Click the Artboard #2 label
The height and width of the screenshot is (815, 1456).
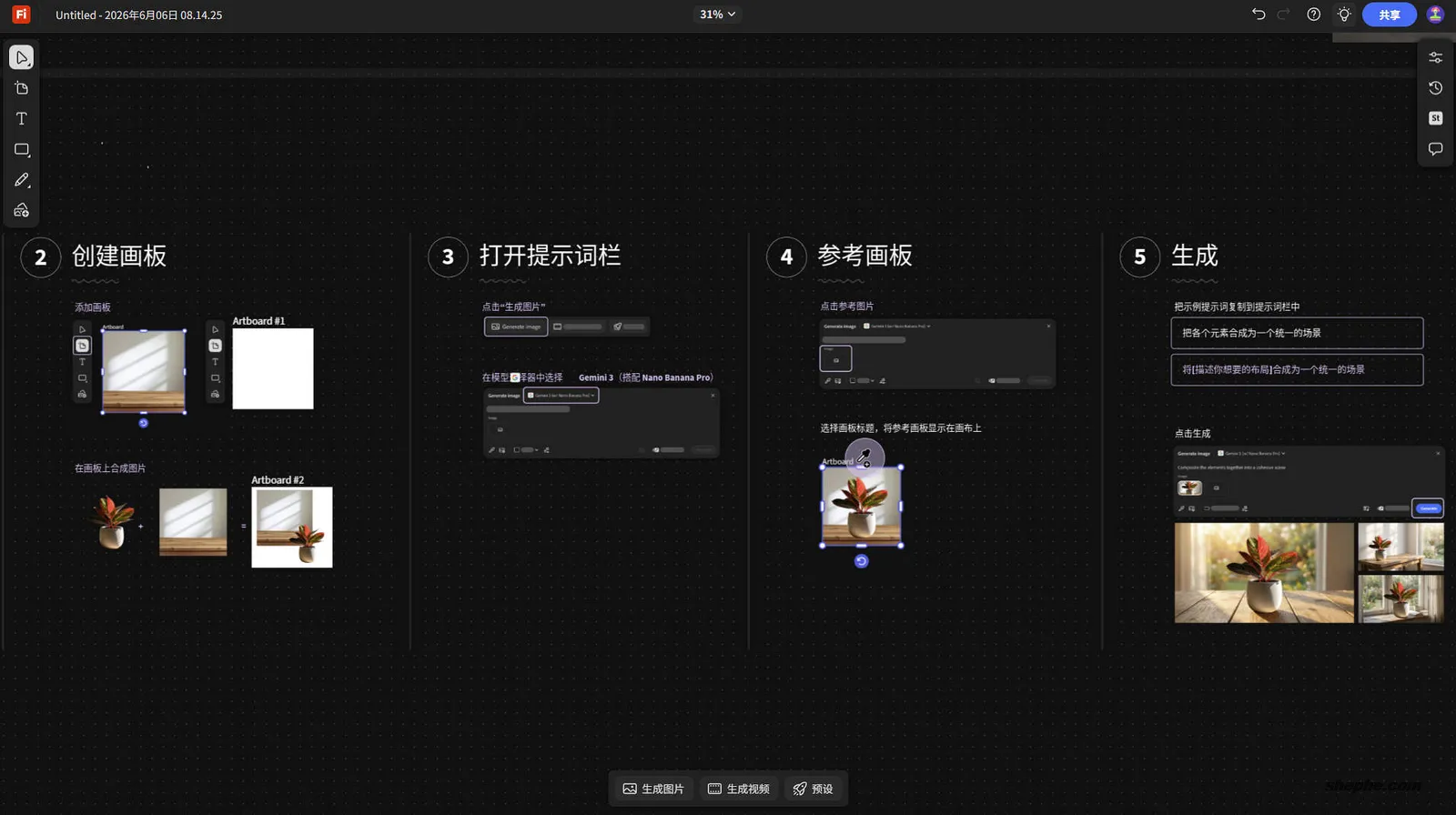click(278, 480)
